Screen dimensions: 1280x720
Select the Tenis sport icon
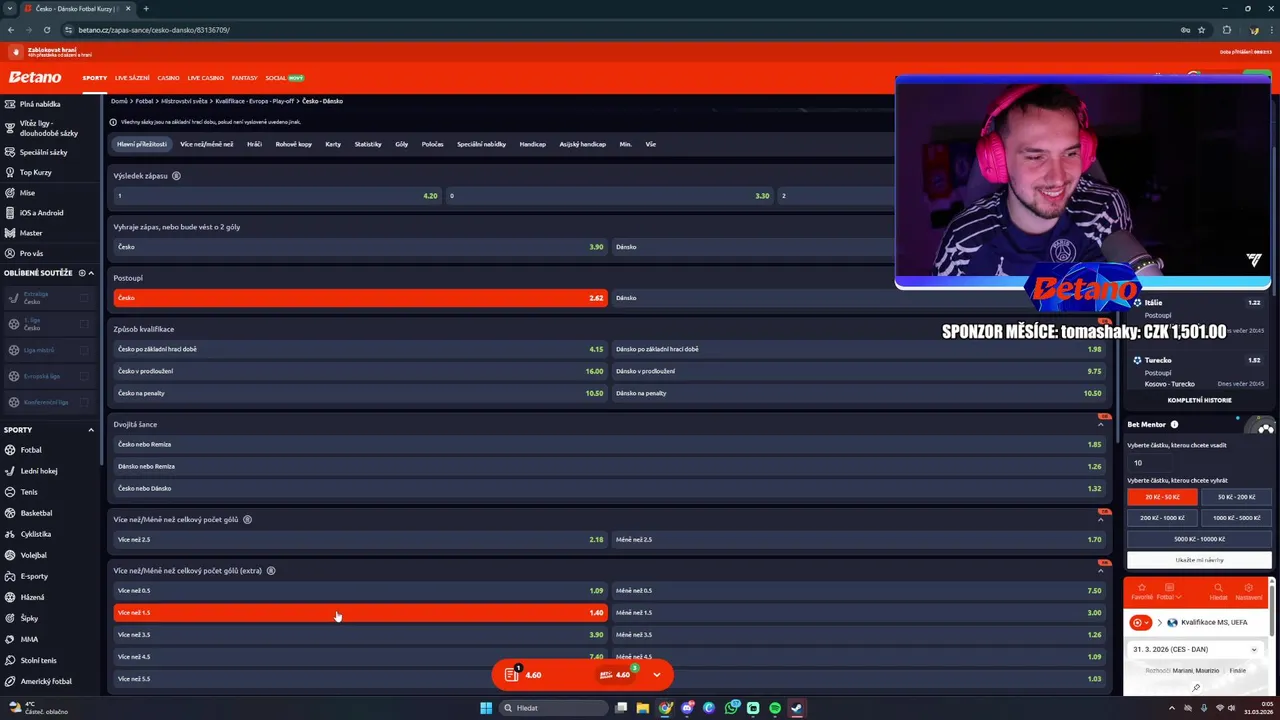click(11, 492)
